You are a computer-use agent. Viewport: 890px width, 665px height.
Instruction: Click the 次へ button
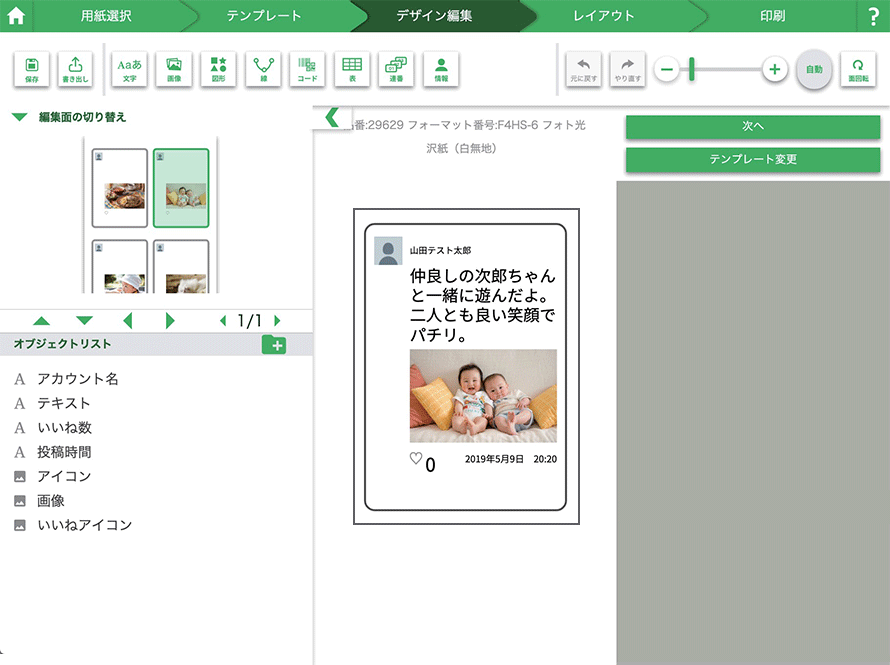click(752, 127)
